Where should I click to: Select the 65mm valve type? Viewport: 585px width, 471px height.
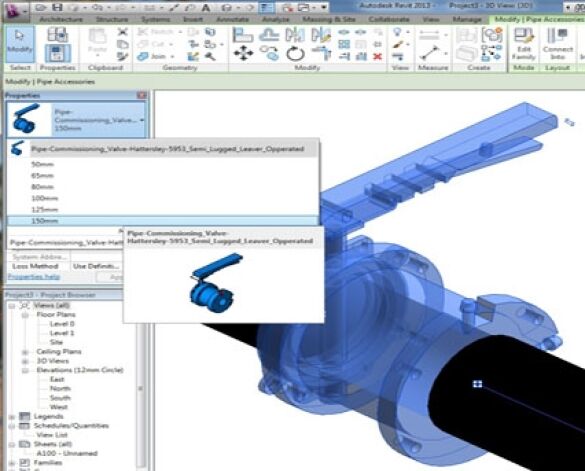pos(163,175)
